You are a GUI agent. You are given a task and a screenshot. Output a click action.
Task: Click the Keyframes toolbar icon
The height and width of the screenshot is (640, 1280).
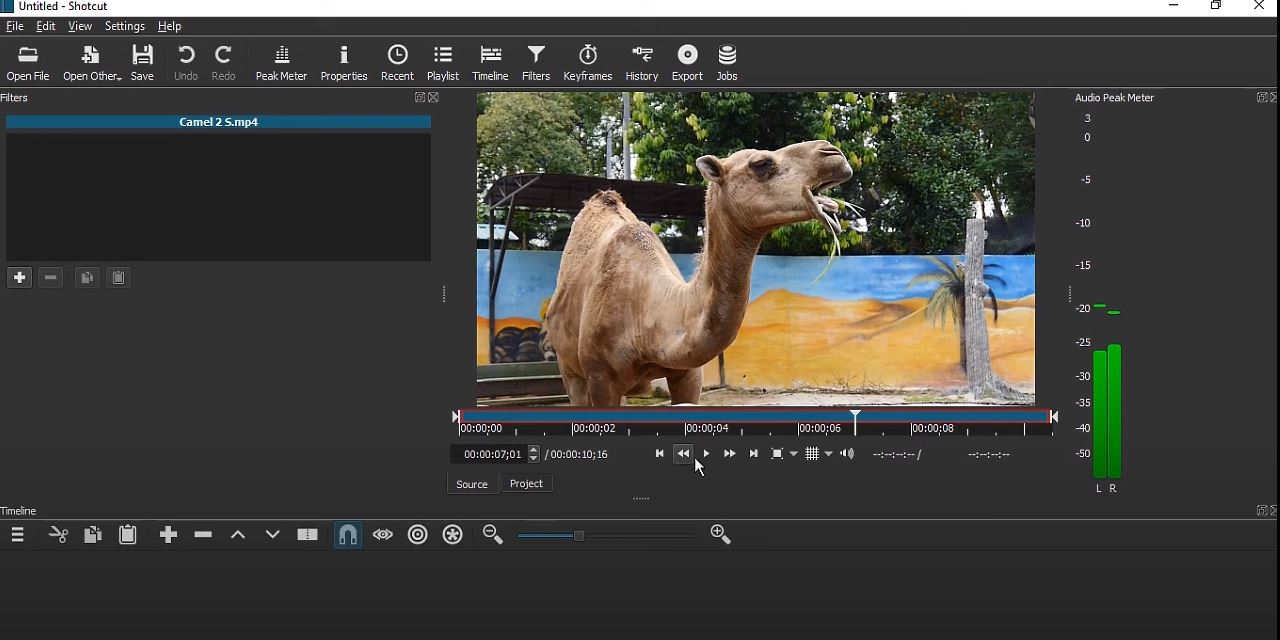pyautogui.click(x=587, y=63)
